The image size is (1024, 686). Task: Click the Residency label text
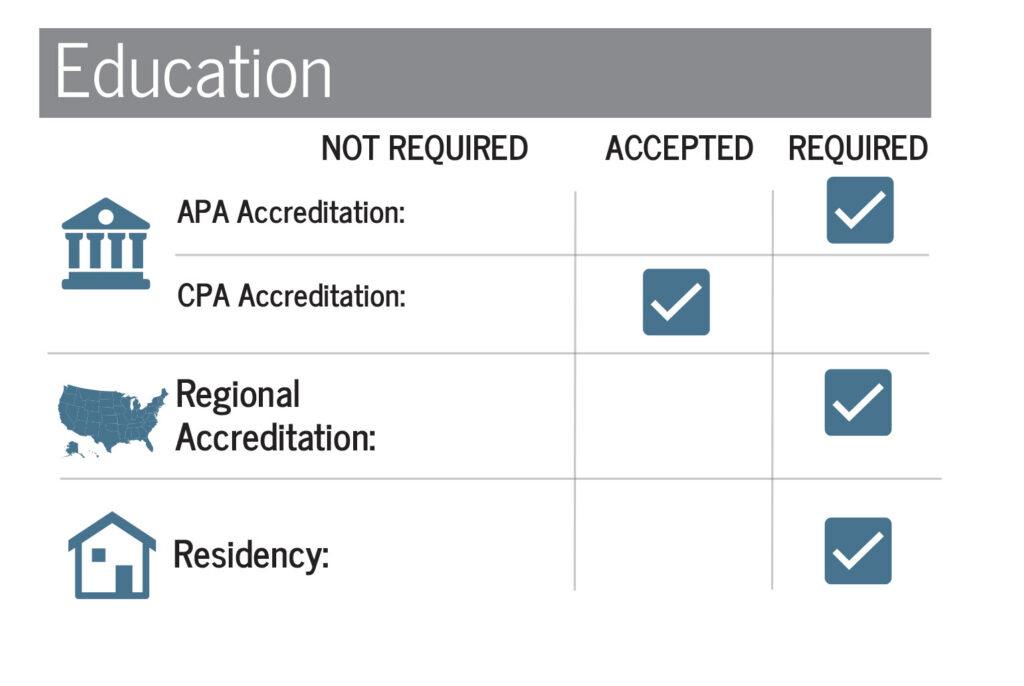251,555
